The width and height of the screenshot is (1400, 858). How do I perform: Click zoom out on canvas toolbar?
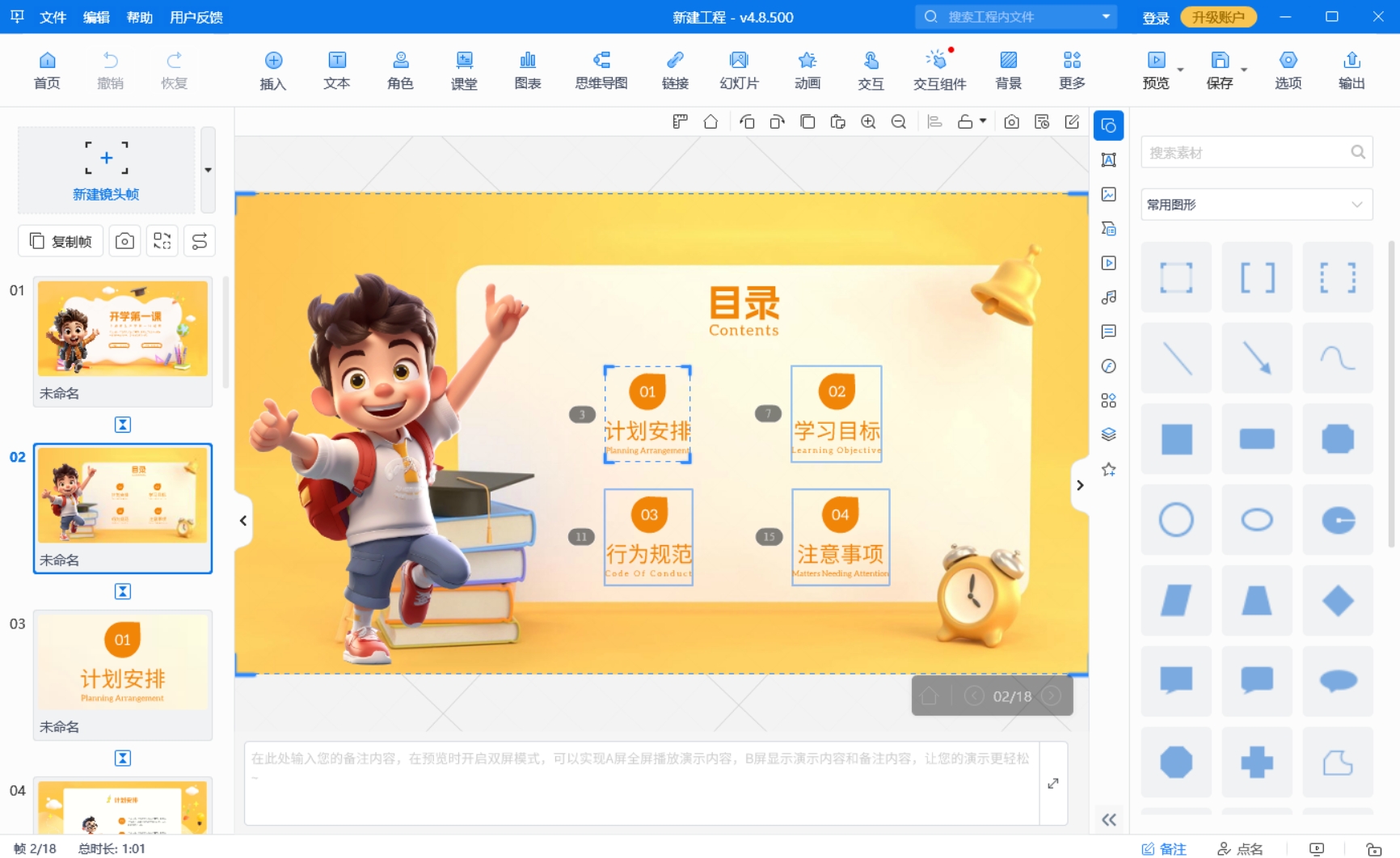[x=898, y=122]
